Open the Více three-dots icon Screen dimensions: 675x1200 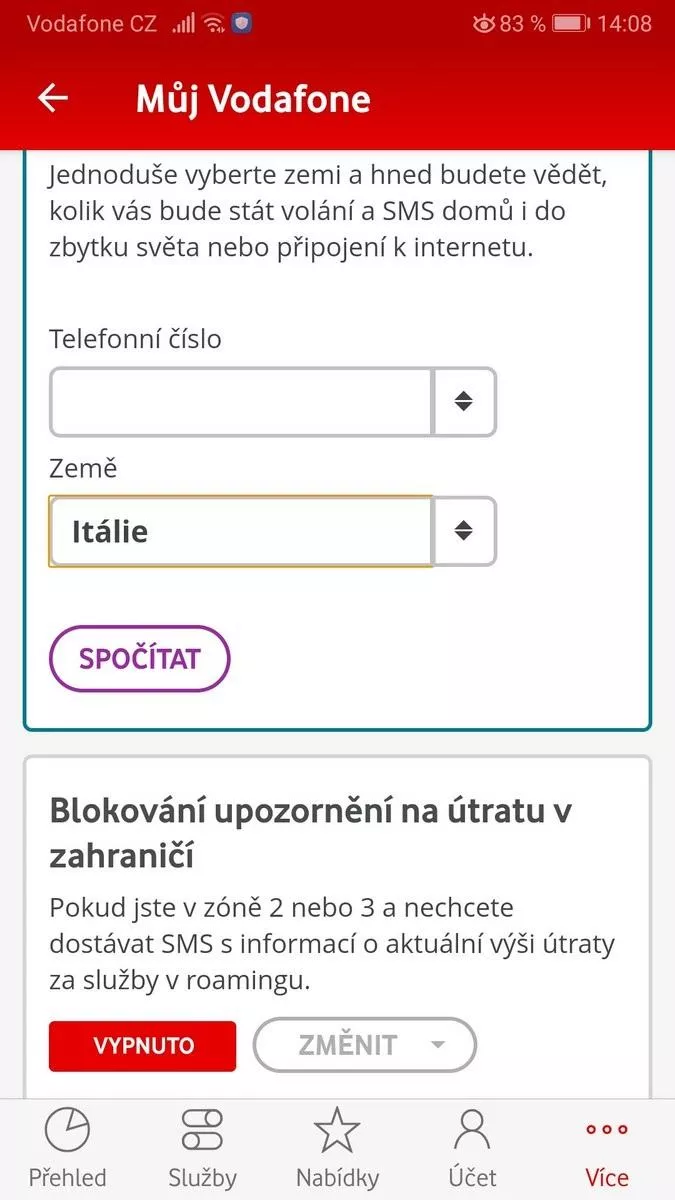pyautogui.click(x=607, y=1130)
